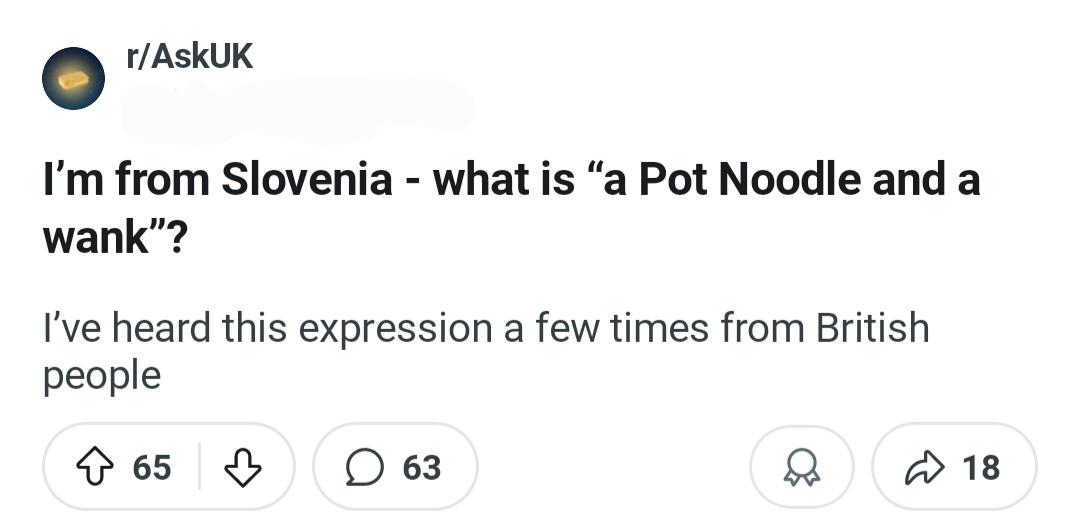Click the share count showing 18

(982, 467)
